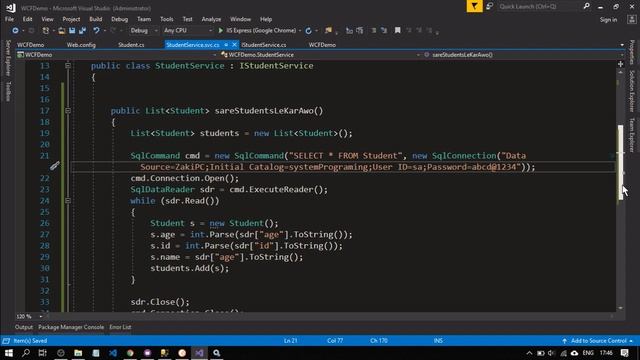640x360 pixels.
Task: Open the Team Explorer side panel
Action: [x=631, y=135]
